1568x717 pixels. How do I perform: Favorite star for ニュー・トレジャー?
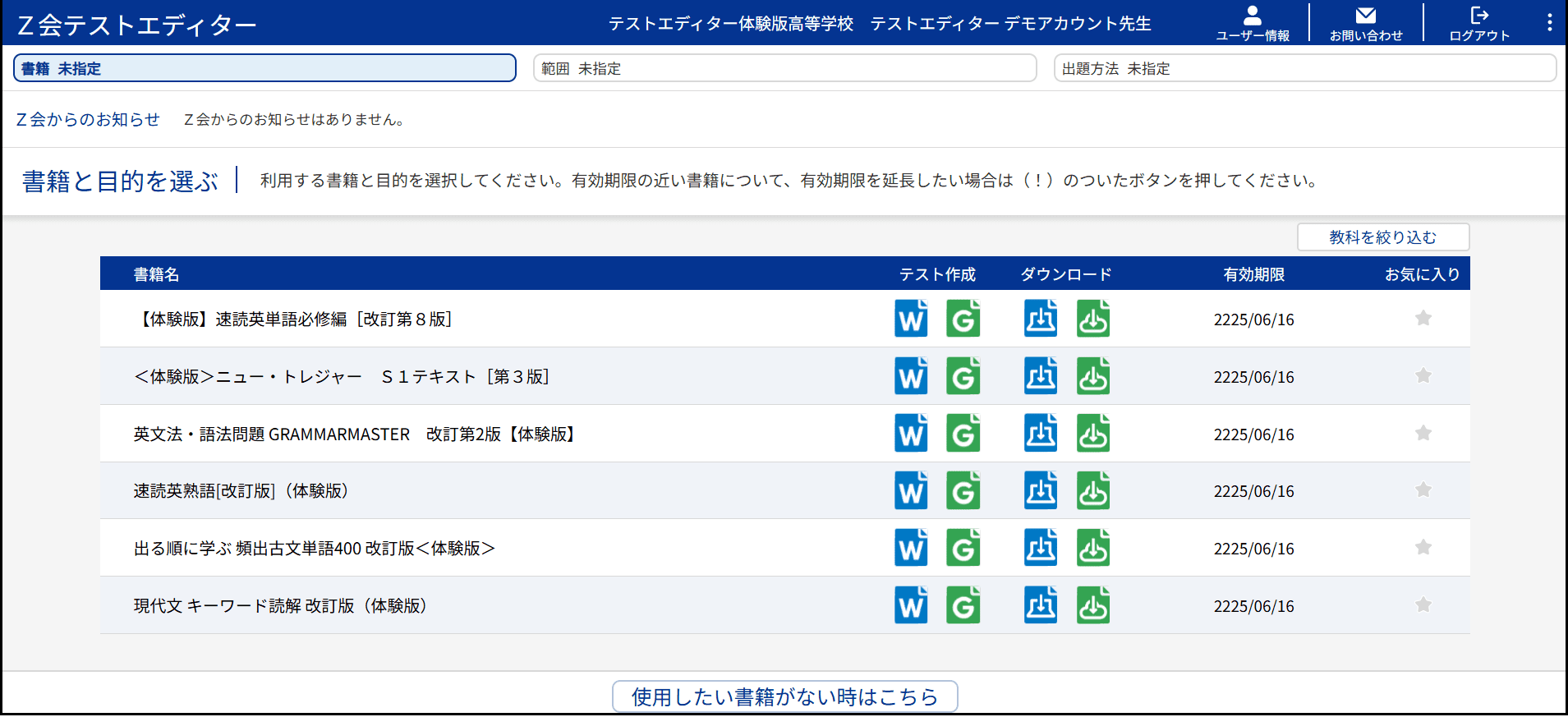[1423, 375]
